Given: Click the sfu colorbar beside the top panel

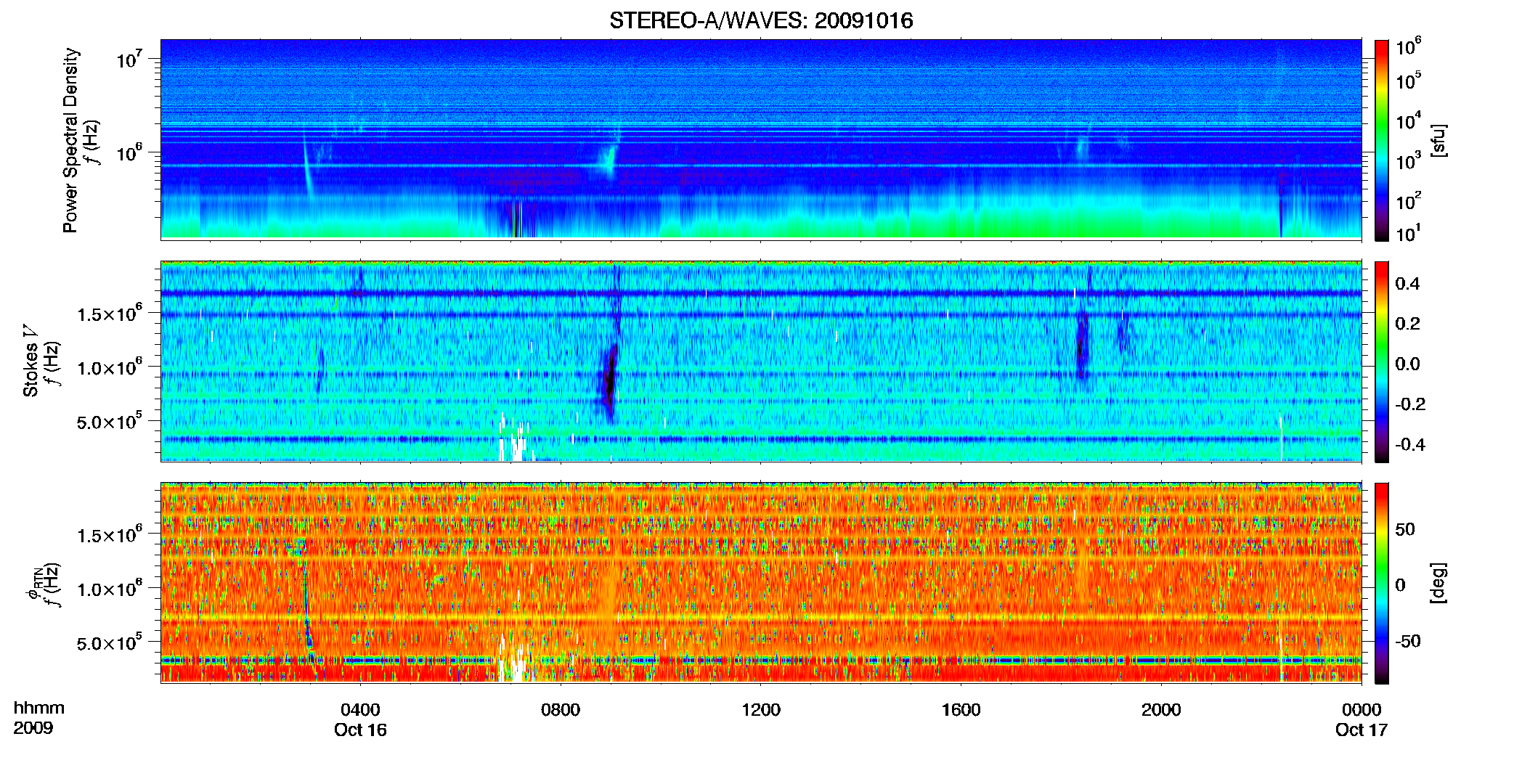Looking at the screenshot, I should [1382, 140].
